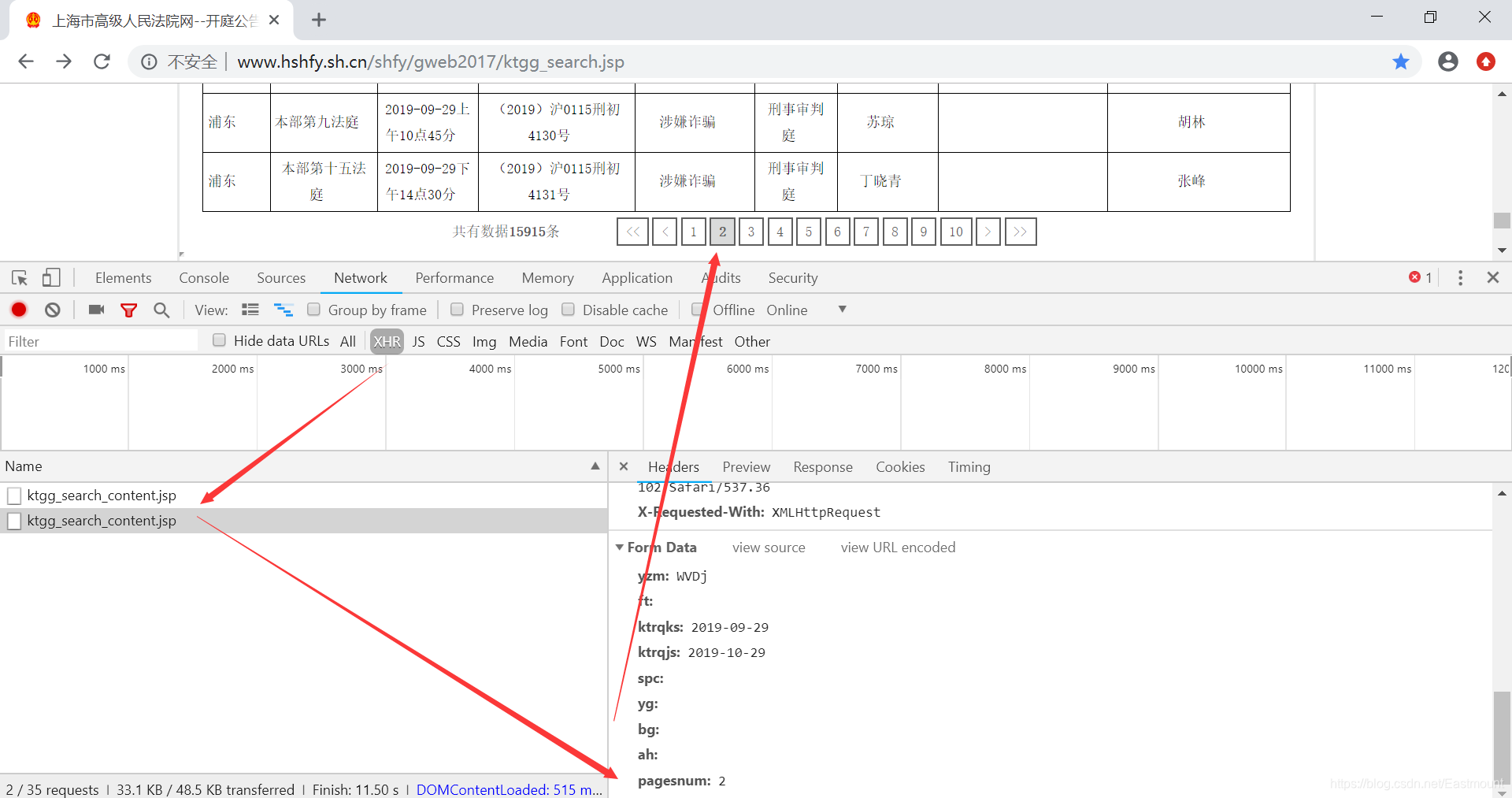1512x798 pixels.
Task: Switch to large request rows view
Action: coord(250,310)
